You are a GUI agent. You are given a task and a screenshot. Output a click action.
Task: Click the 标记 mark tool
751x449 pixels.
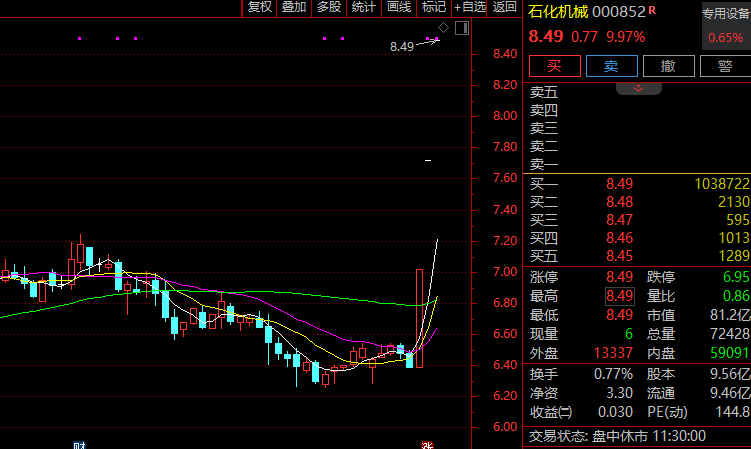coord(433,7)
